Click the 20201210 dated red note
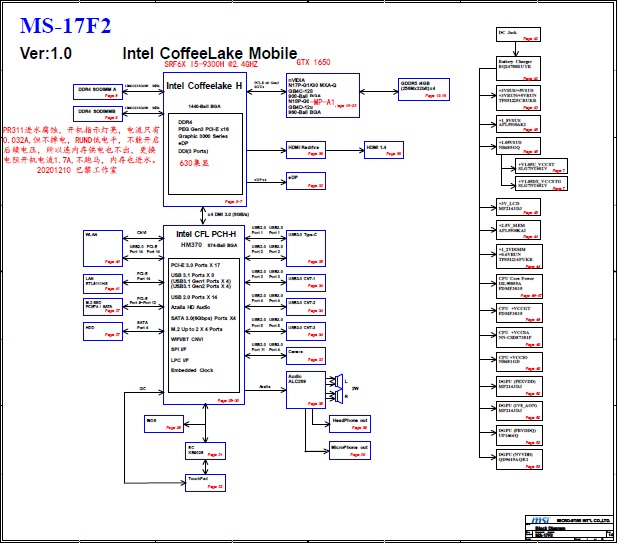The height and width of the screenshot is (555, 628). 76,170
